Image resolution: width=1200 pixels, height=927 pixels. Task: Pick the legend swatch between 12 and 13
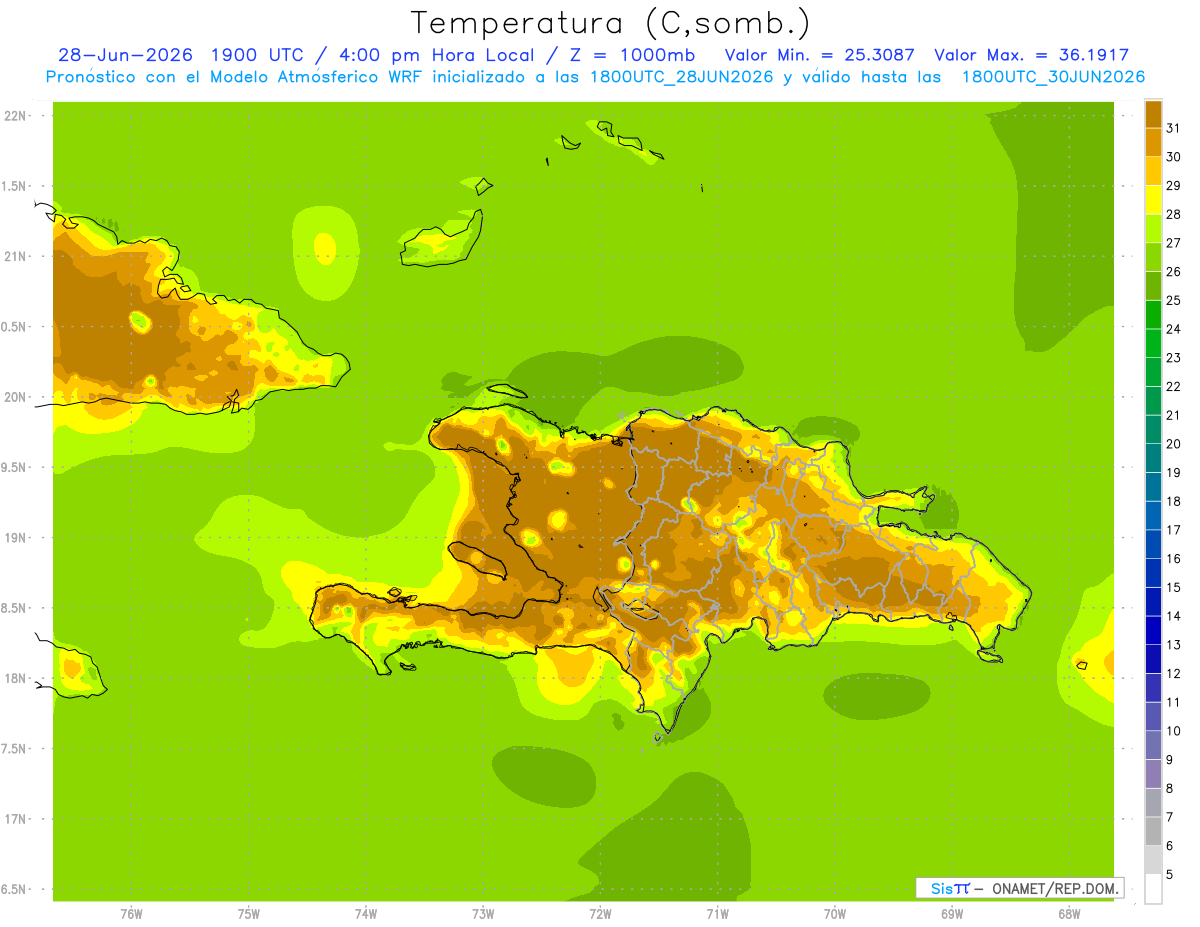(x=1153, y=659)
